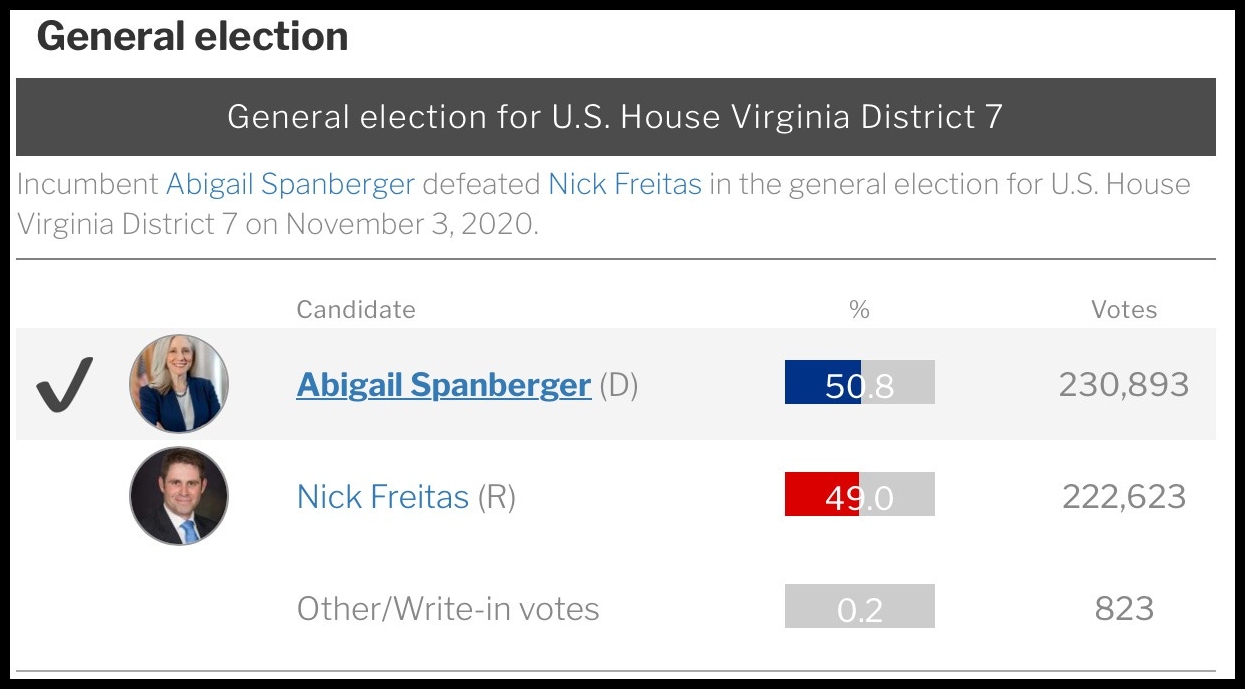Click the Votes column header

[1124, 310]
